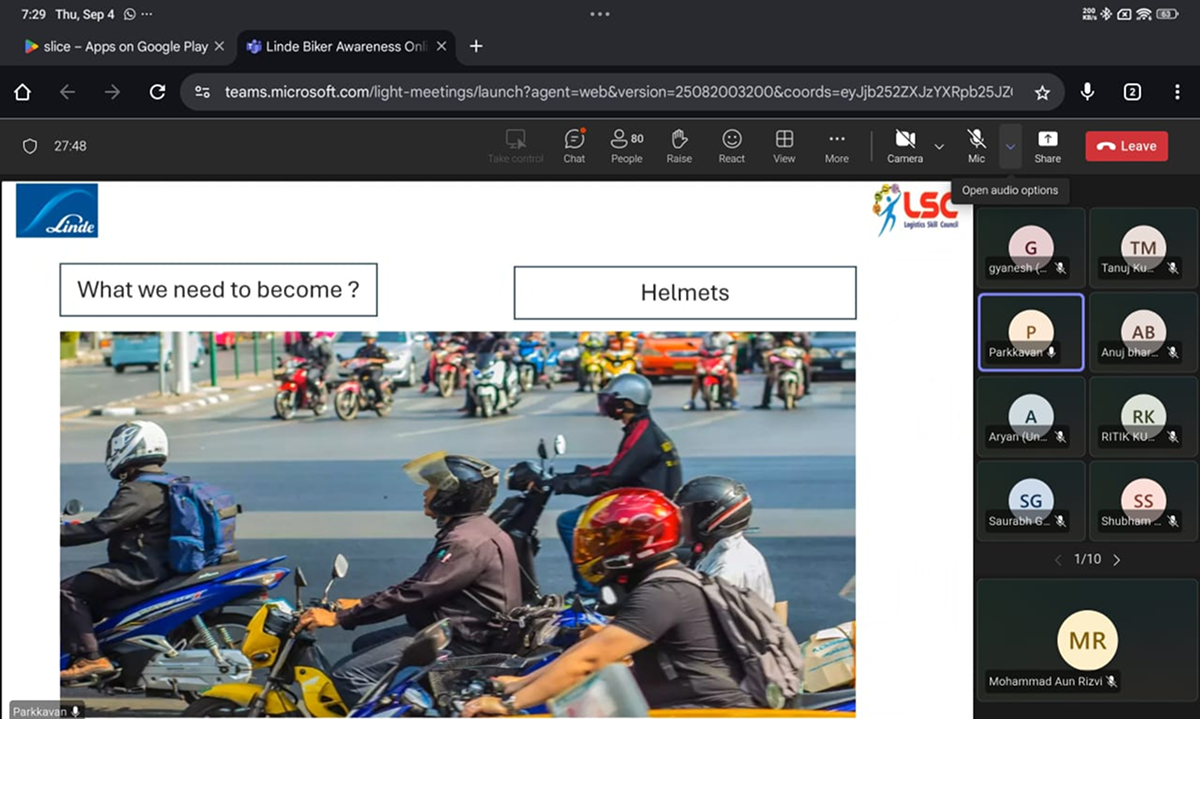1200x800 pixels.
Task: Open audio options via the mic chevron
Action: (x=1010, y=146)
